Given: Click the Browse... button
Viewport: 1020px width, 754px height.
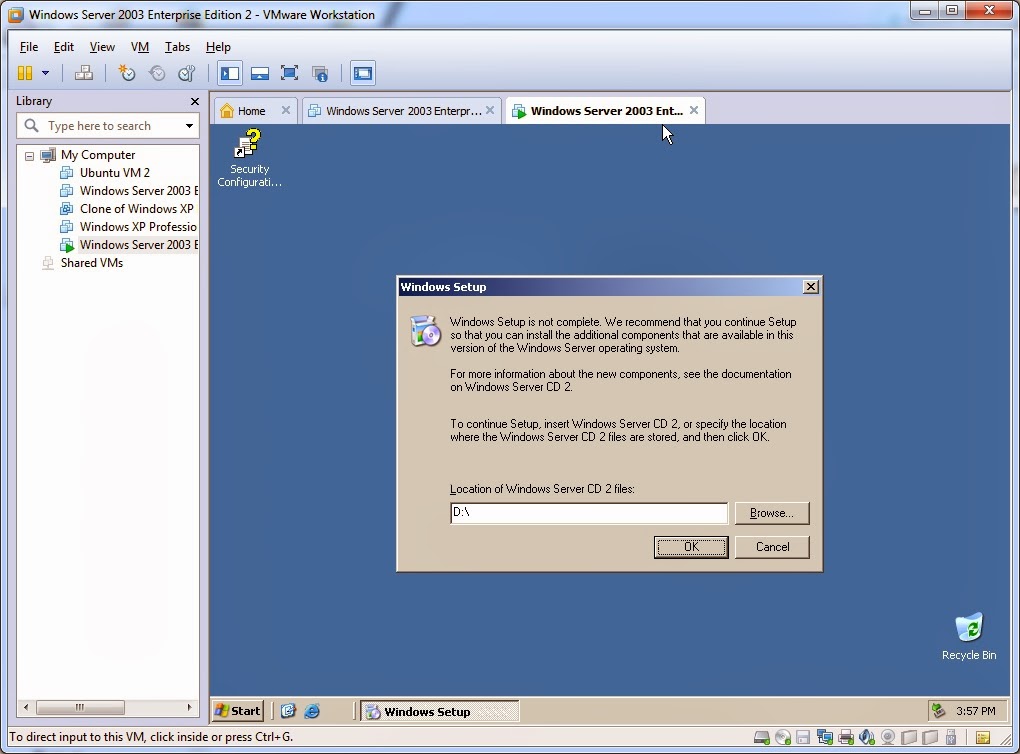Looking at the screenshot, I should tap(772, 513).
